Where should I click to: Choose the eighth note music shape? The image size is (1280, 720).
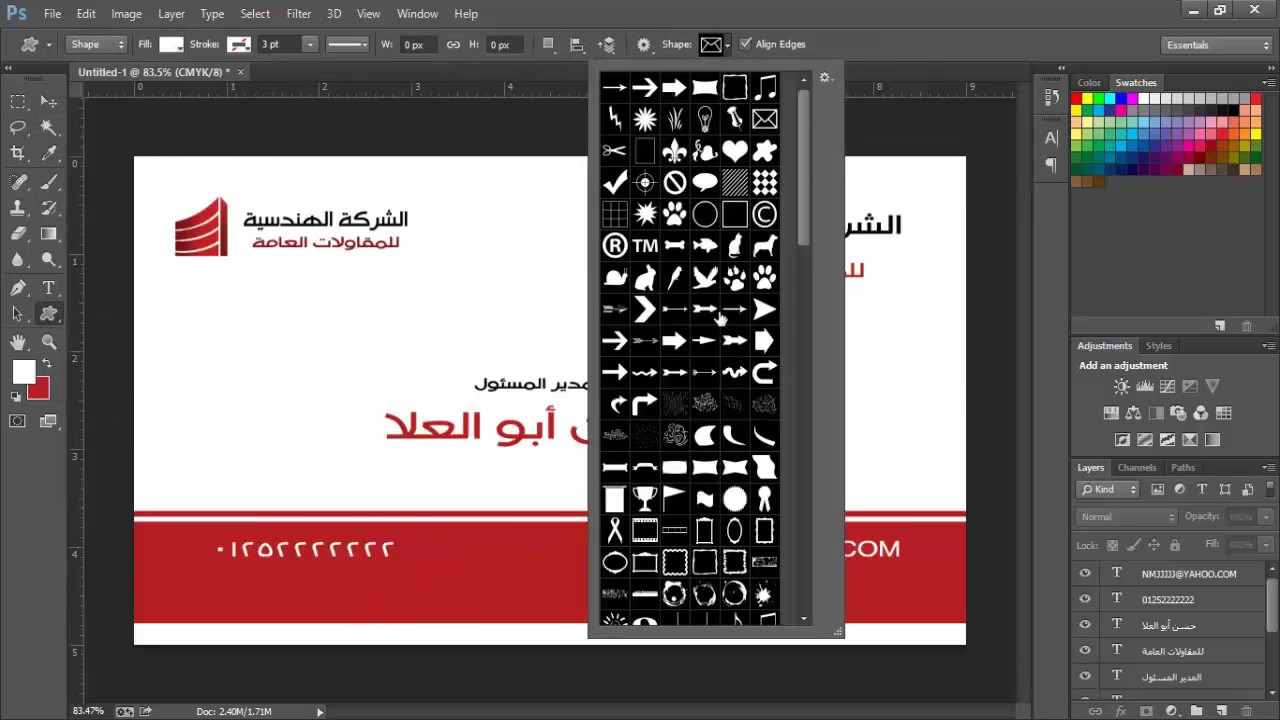pos(765,88)
